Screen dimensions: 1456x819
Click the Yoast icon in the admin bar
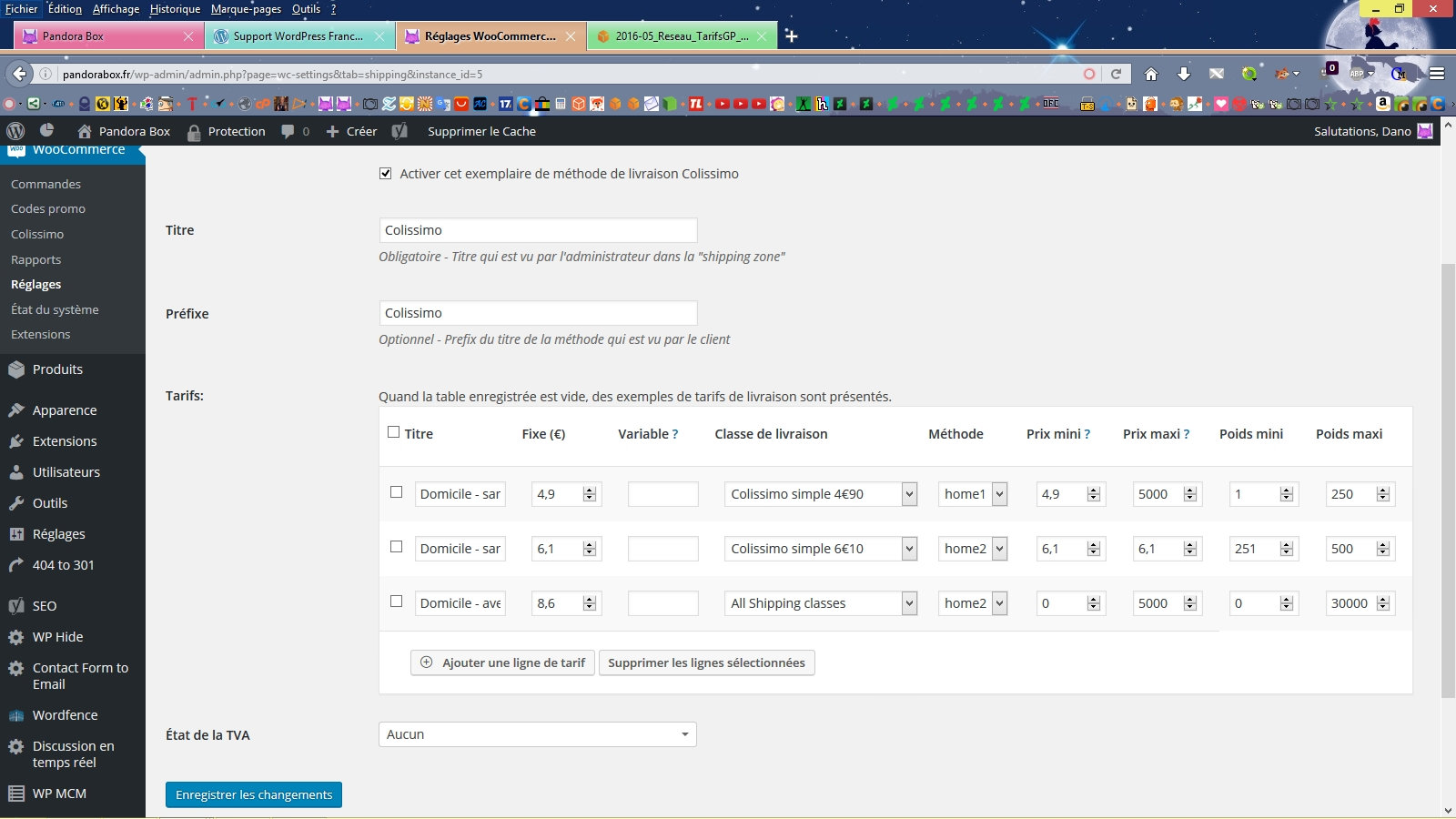pyautogui.click(x=399, y=131)
